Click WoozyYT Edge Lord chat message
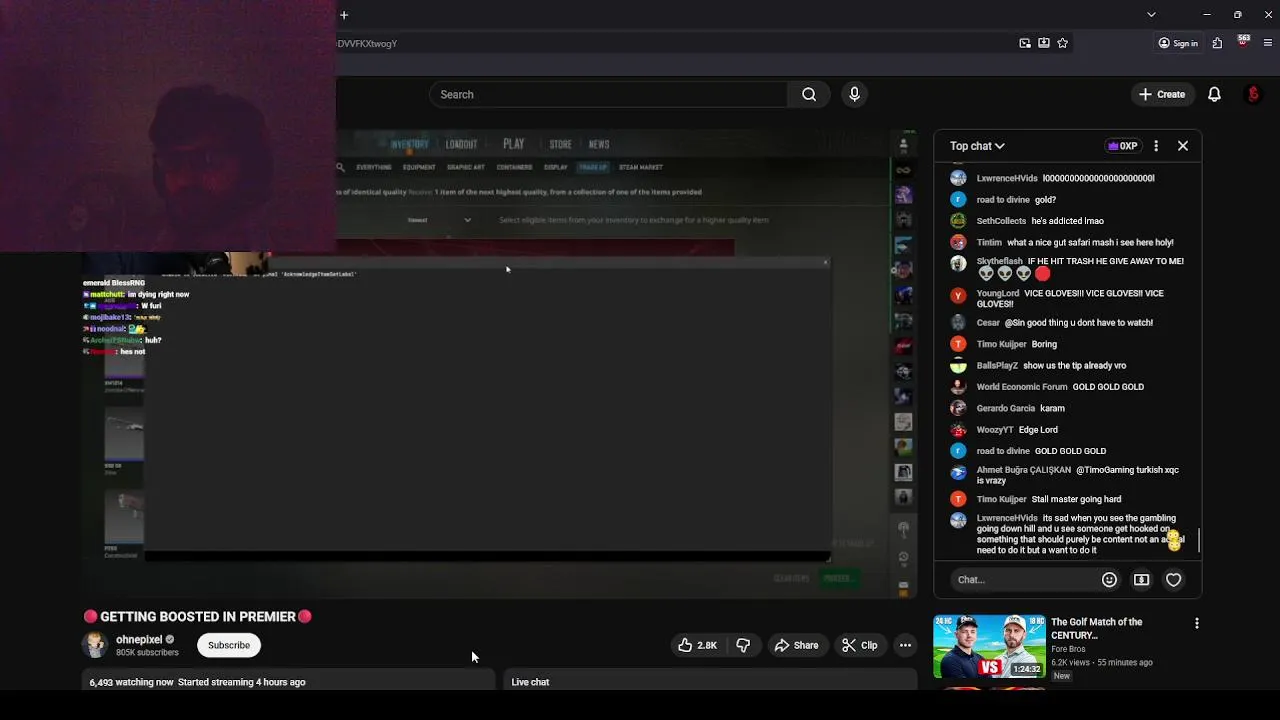This screenshot has width=1280, height=720. point(1066,430)
